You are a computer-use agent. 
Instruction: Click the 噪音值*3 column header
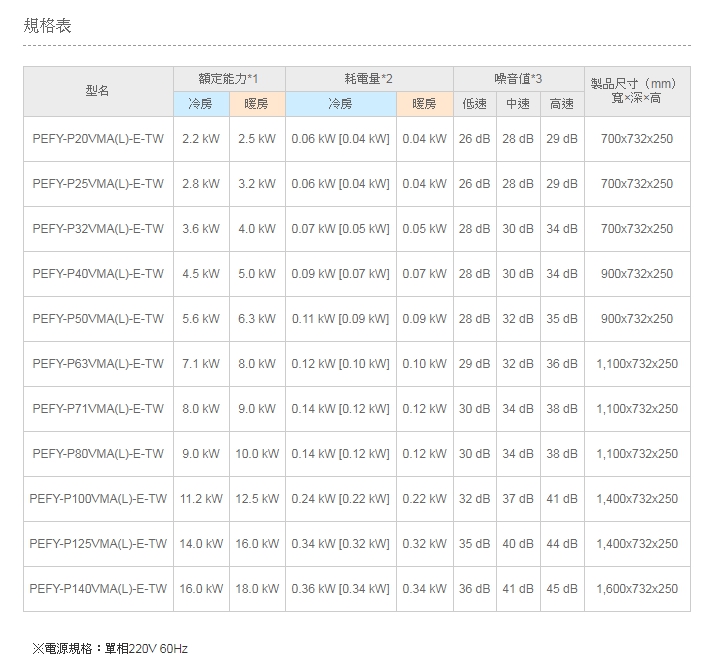click(x=518, y=78)
